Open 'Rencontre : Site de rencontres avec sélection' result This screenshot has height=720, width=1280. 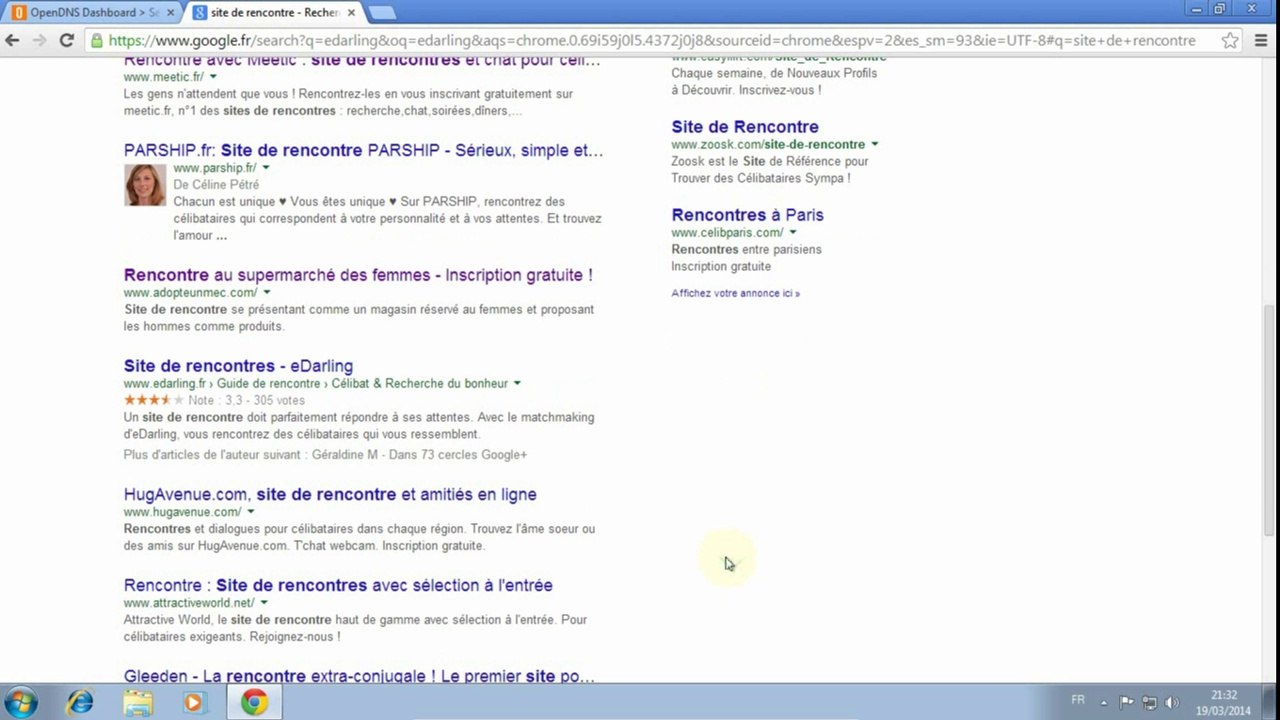338,585
